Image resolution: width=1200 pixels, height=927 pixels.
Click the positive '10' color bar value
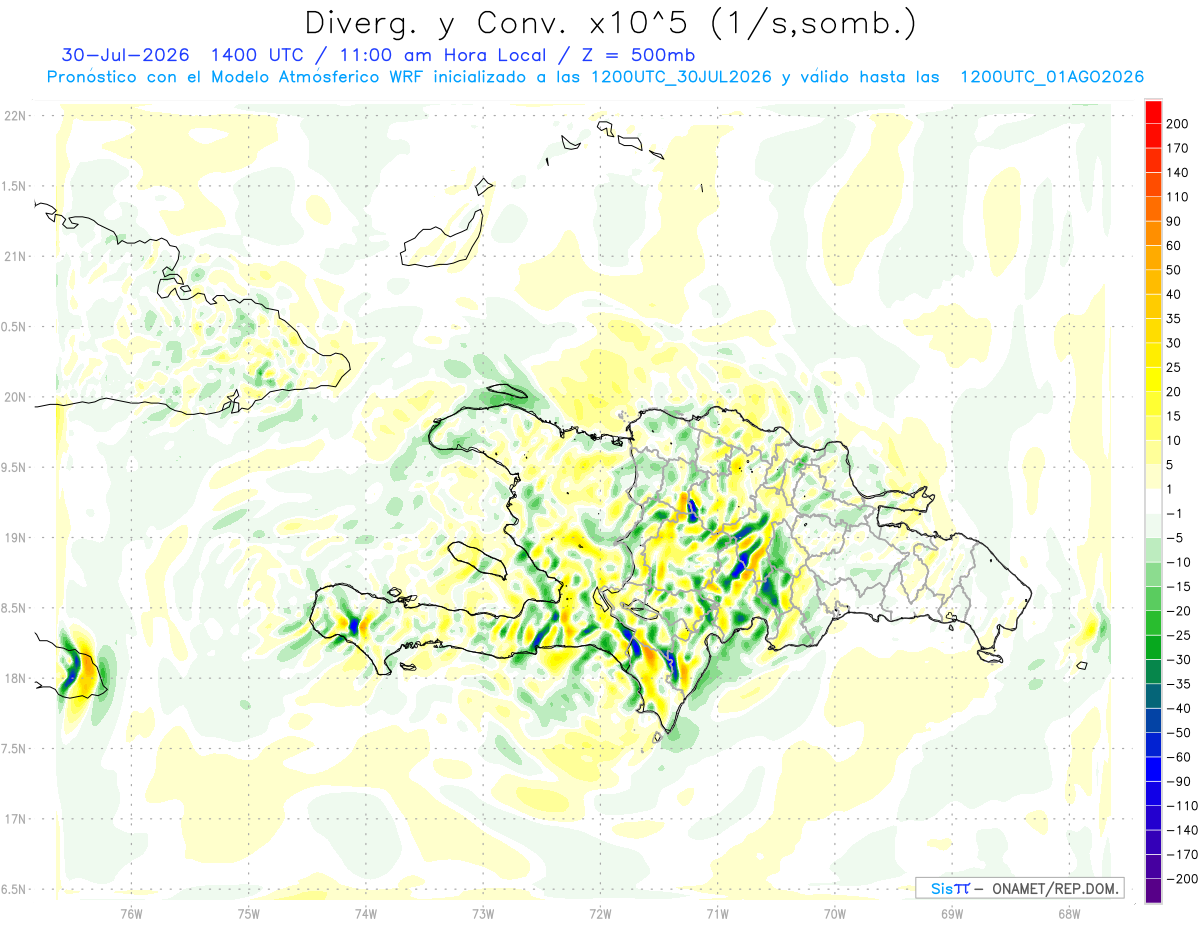[x=1174, y=441]
